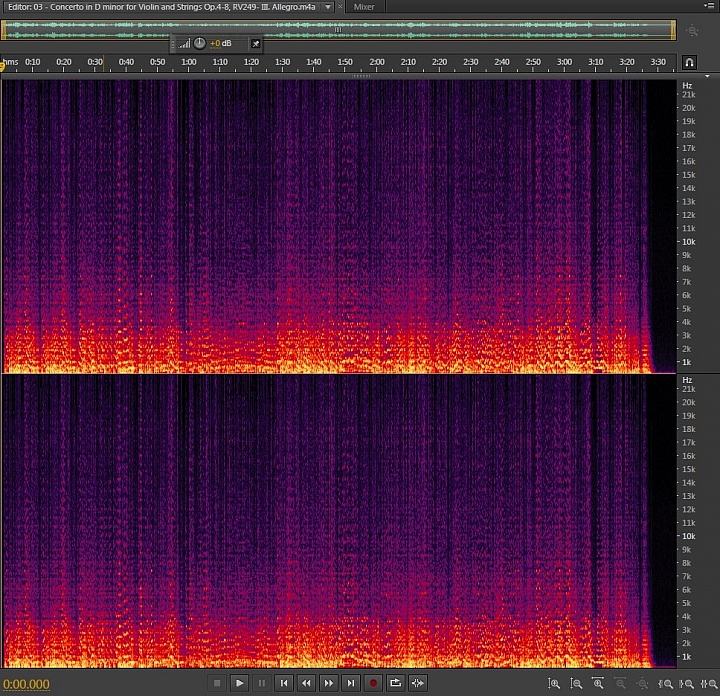Zoom out amplitude icon
720x696 pixels.
click(x=576, y=684)
